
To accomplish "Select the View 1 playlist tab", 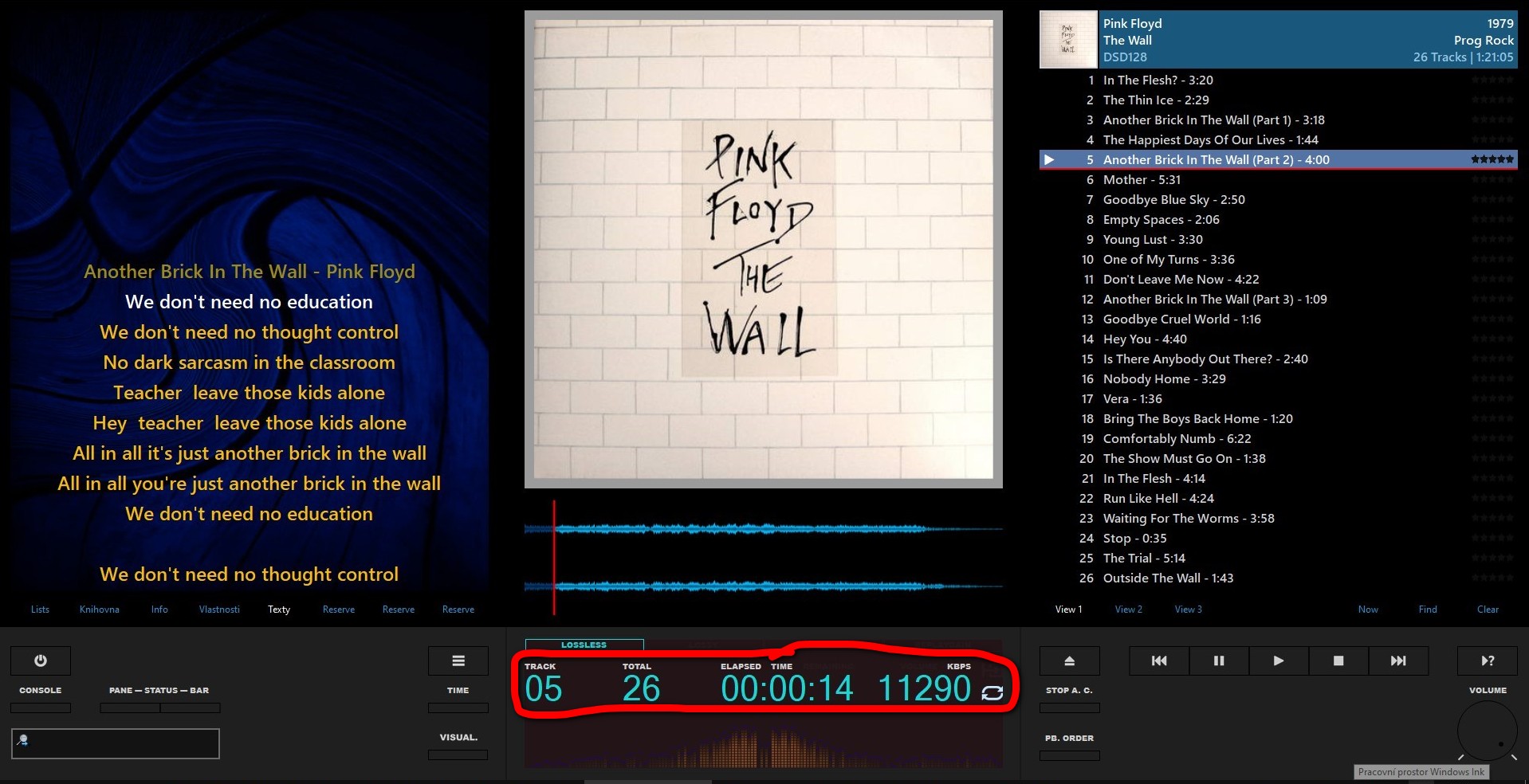I will (x=1069, y=610).
